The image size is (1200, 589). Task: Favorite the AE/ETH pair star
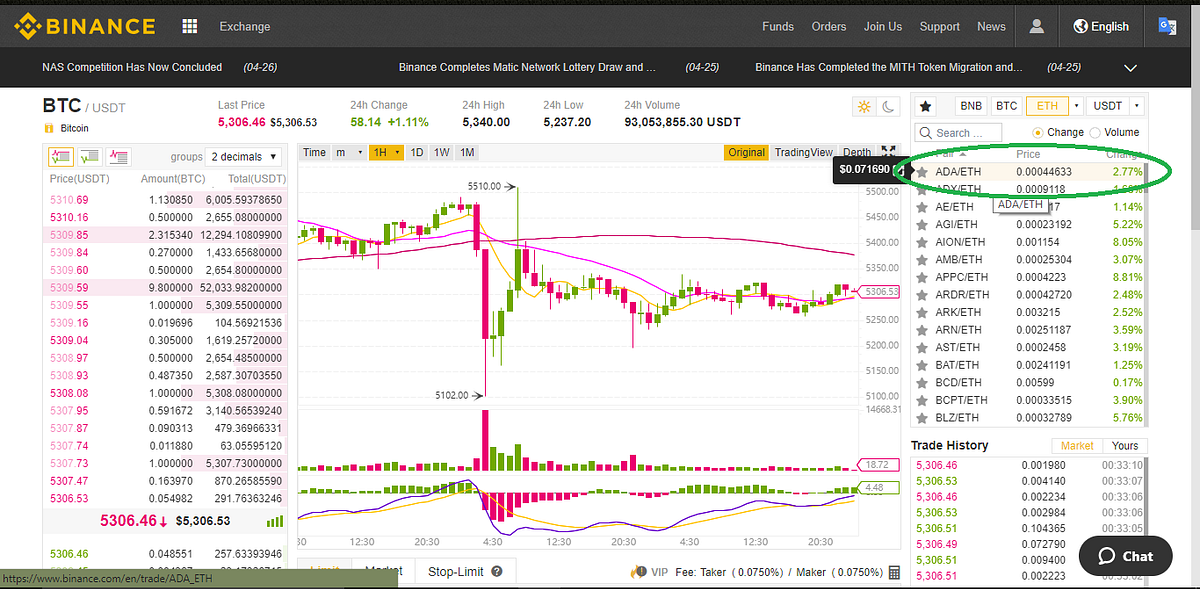click(922, 207)
